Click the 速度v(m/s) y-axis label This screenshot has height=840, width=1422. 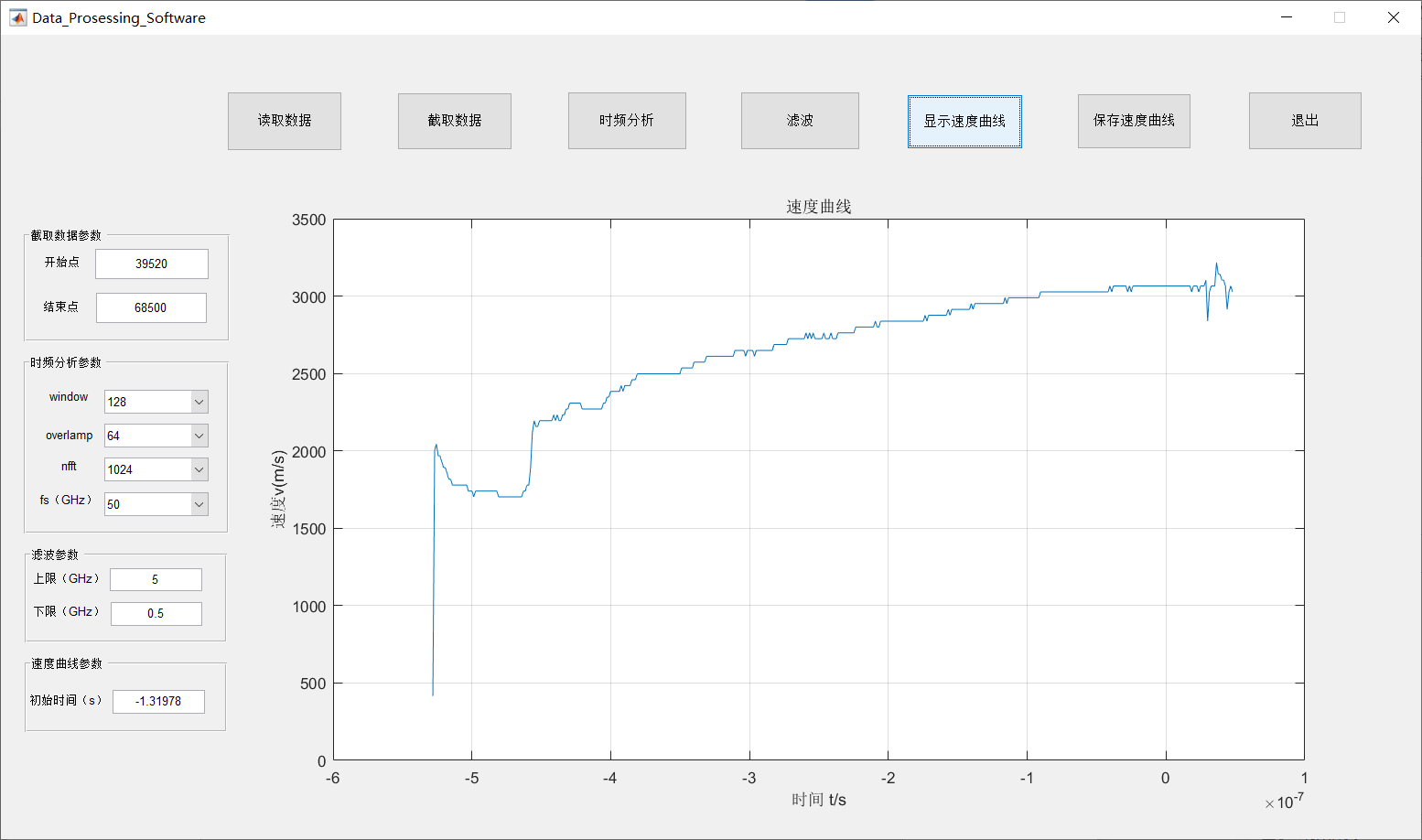pos(279,490)
